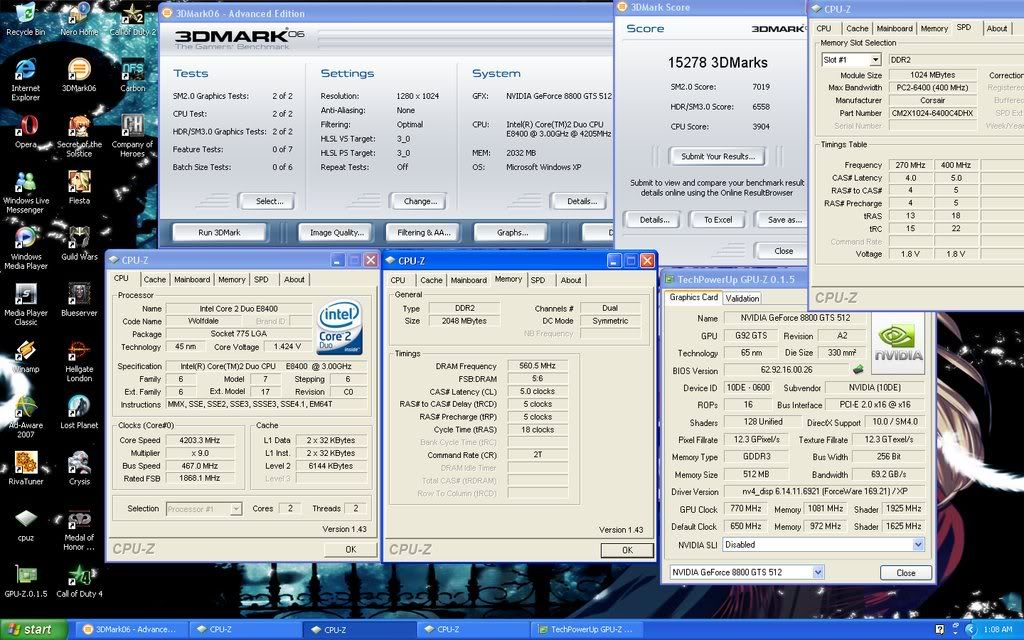Open the About tab in CPU-Z SPD window

coord(997,28)
